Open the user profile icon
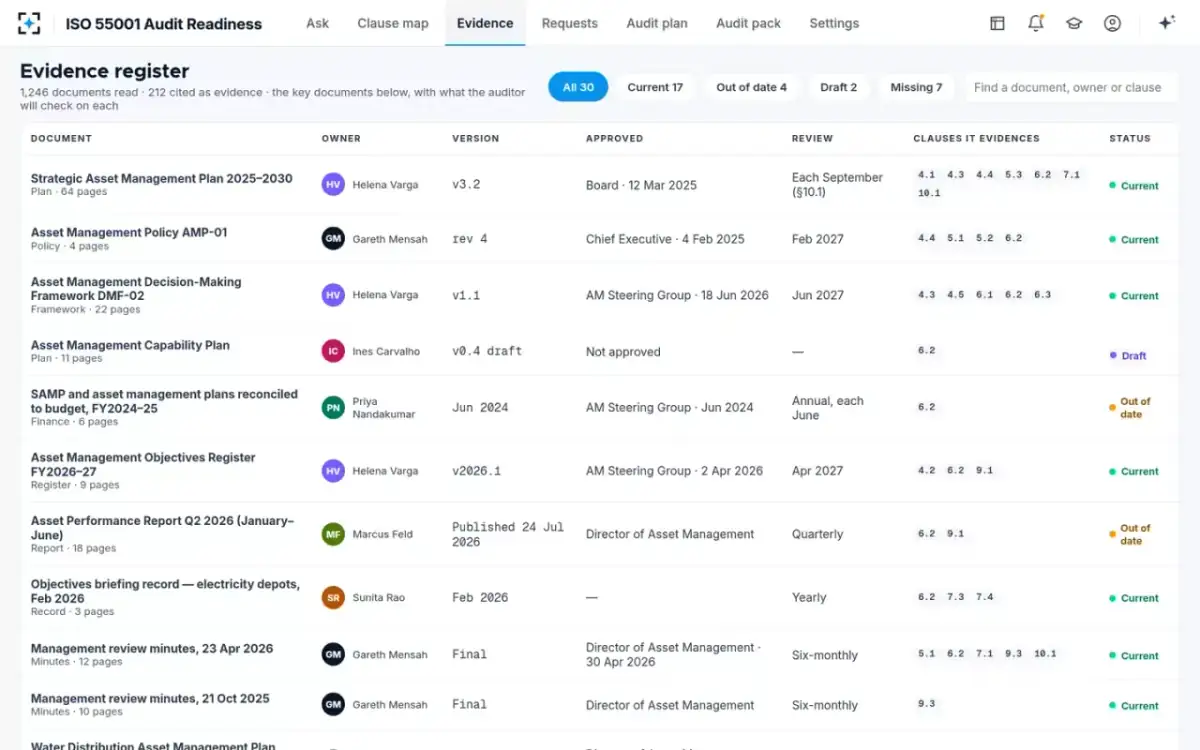 point(1112,23)
